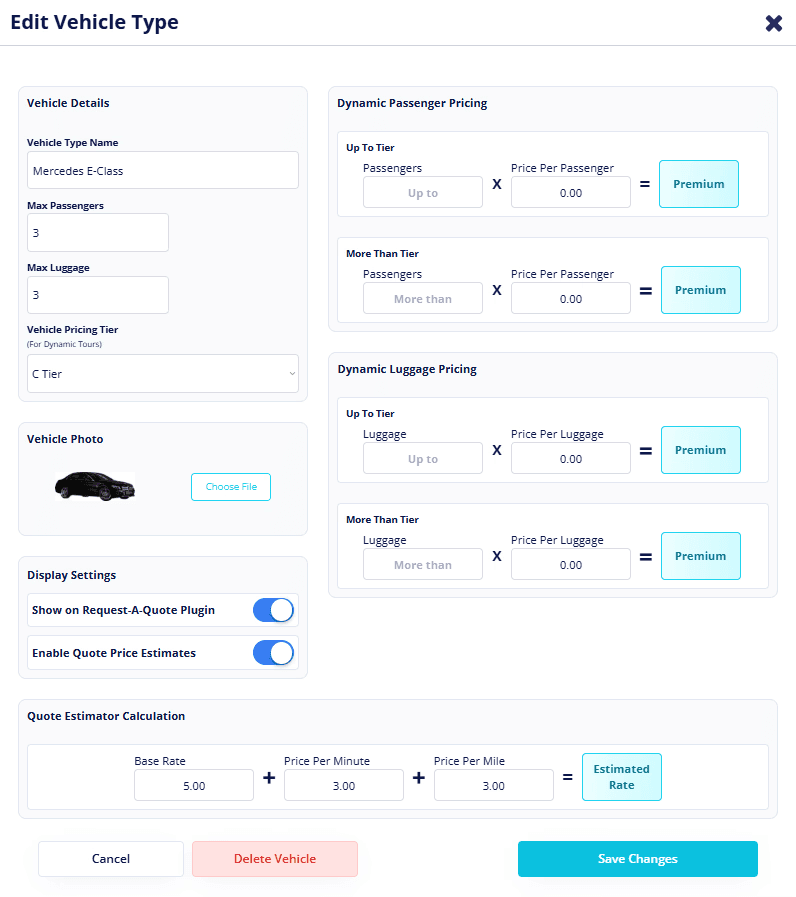
Task: Click the Estimated Rate badge
Action: tap(621, 777)
